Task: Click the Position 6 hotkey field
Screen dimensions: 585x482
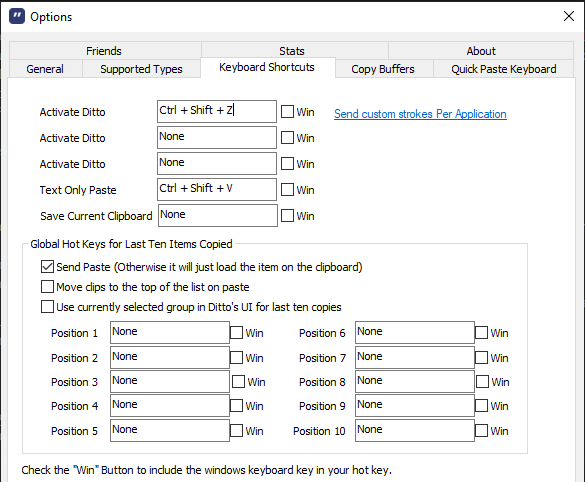Action: tap(415, 332)
